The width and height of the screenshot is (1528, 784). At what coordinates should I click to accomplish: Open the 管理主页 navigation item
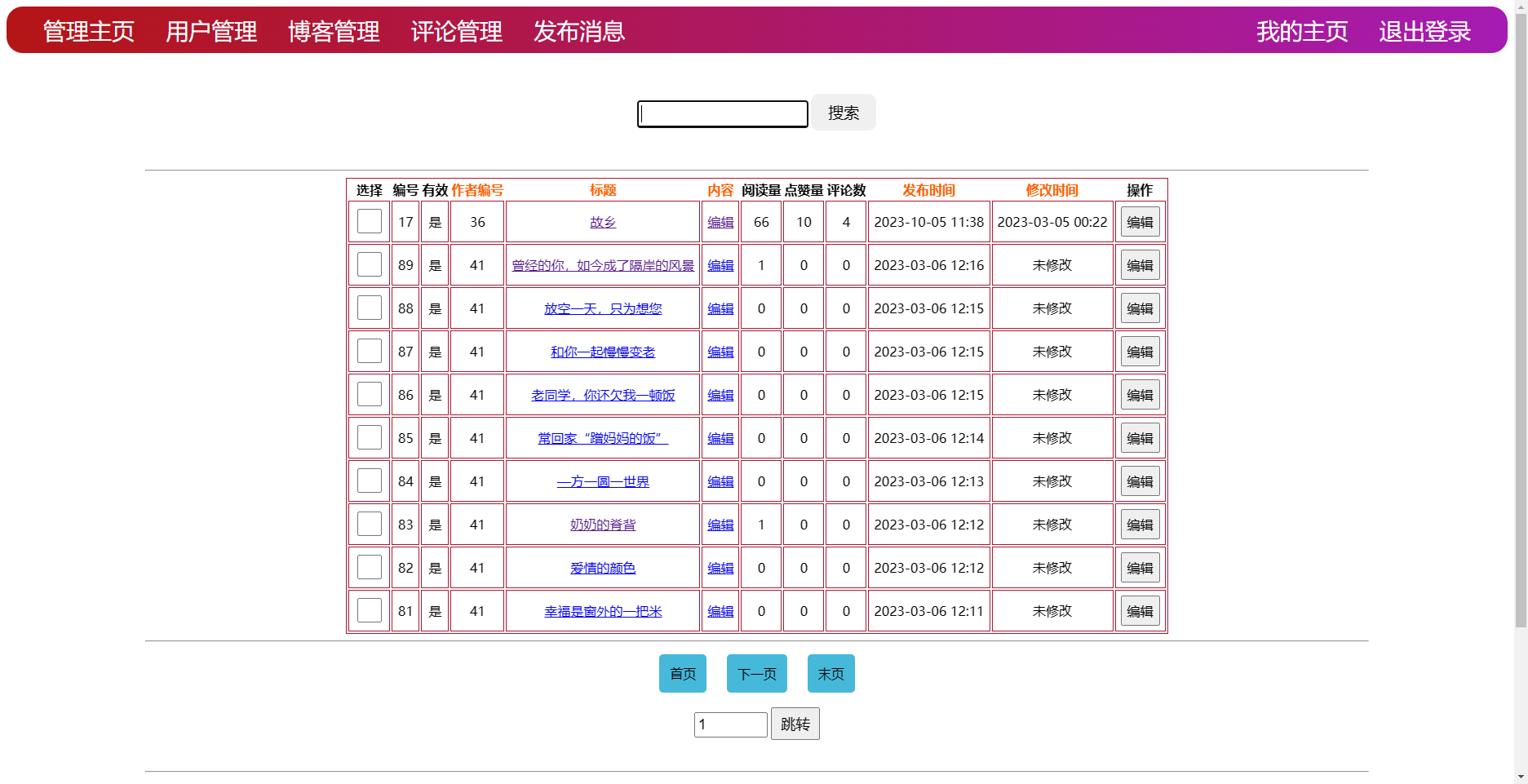point(88,31)
